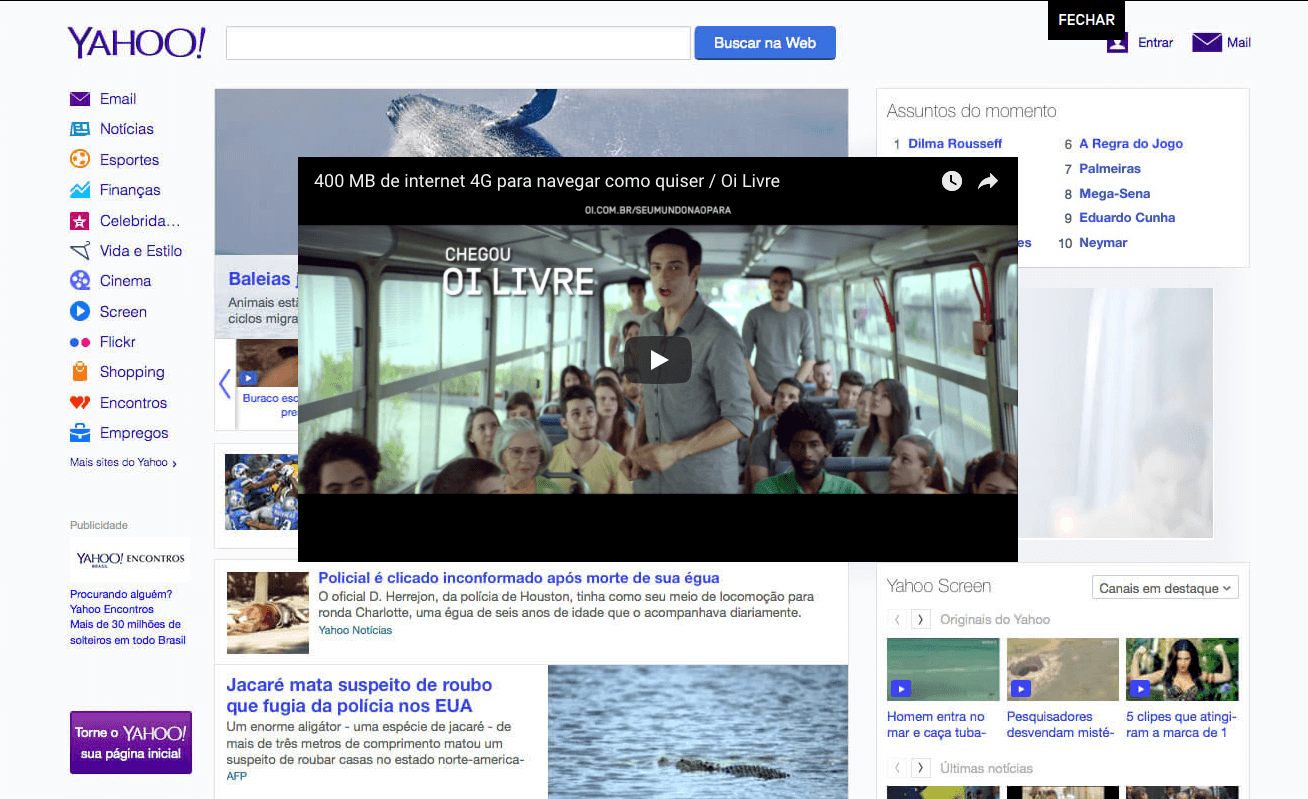Open trending topic Dilma Rousseff
The width and height of the screenshot is (1308, 799).
pyautogui.click(x=955, y=144)
